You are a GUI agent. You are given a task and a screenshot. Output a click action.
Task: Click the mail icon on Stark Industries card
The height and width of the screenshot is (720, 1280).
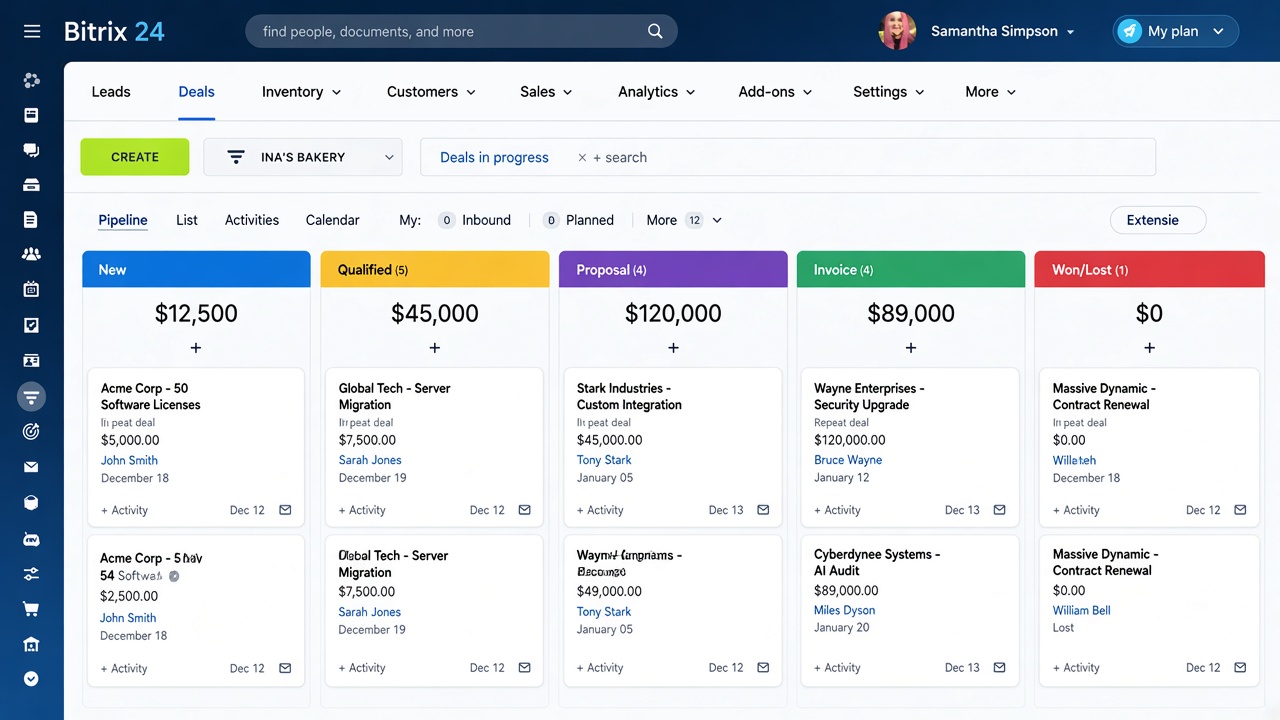pyautogui.click(x=763, y=510)
